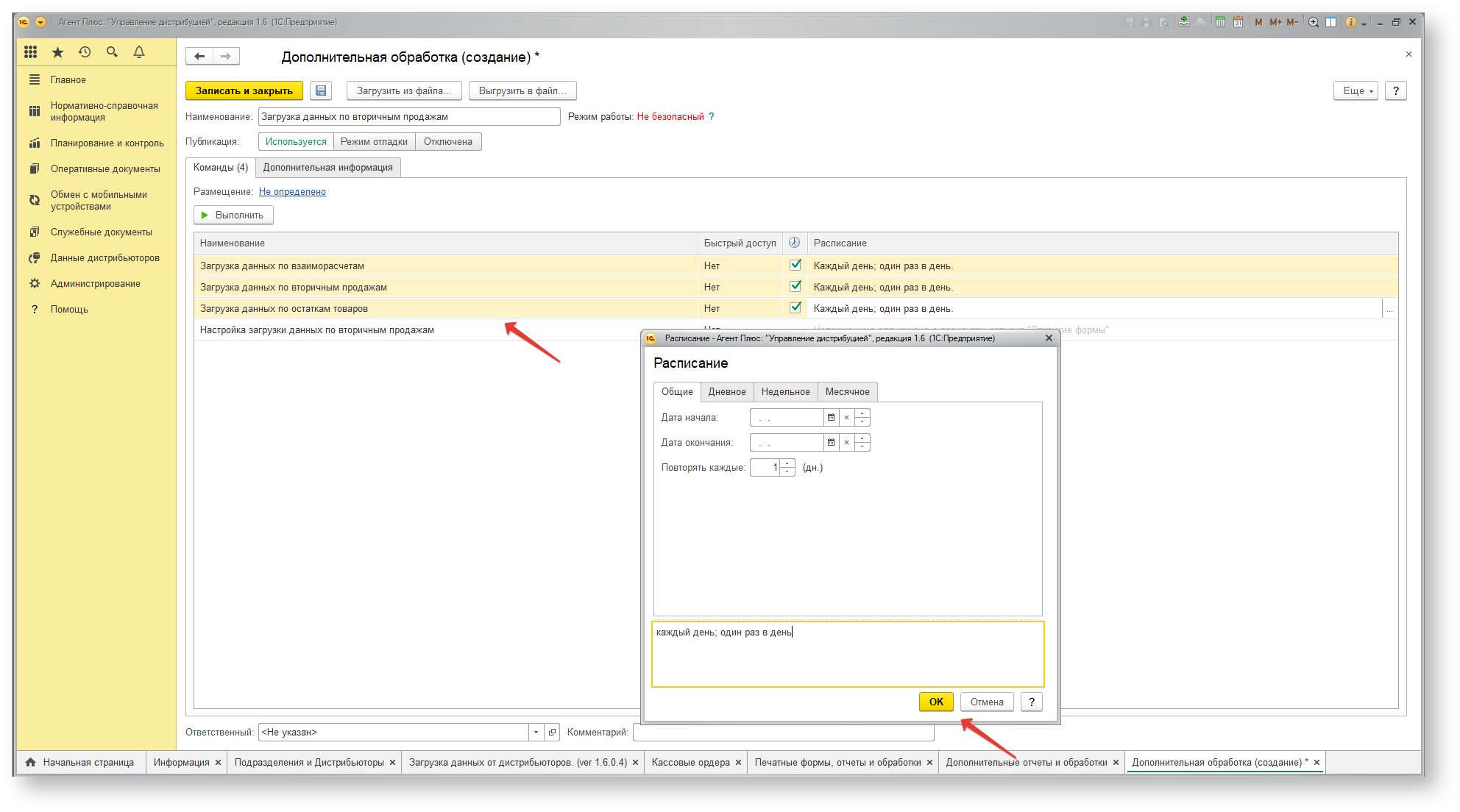
Task: Click into the Наименование input field
Action: point(409,116)
